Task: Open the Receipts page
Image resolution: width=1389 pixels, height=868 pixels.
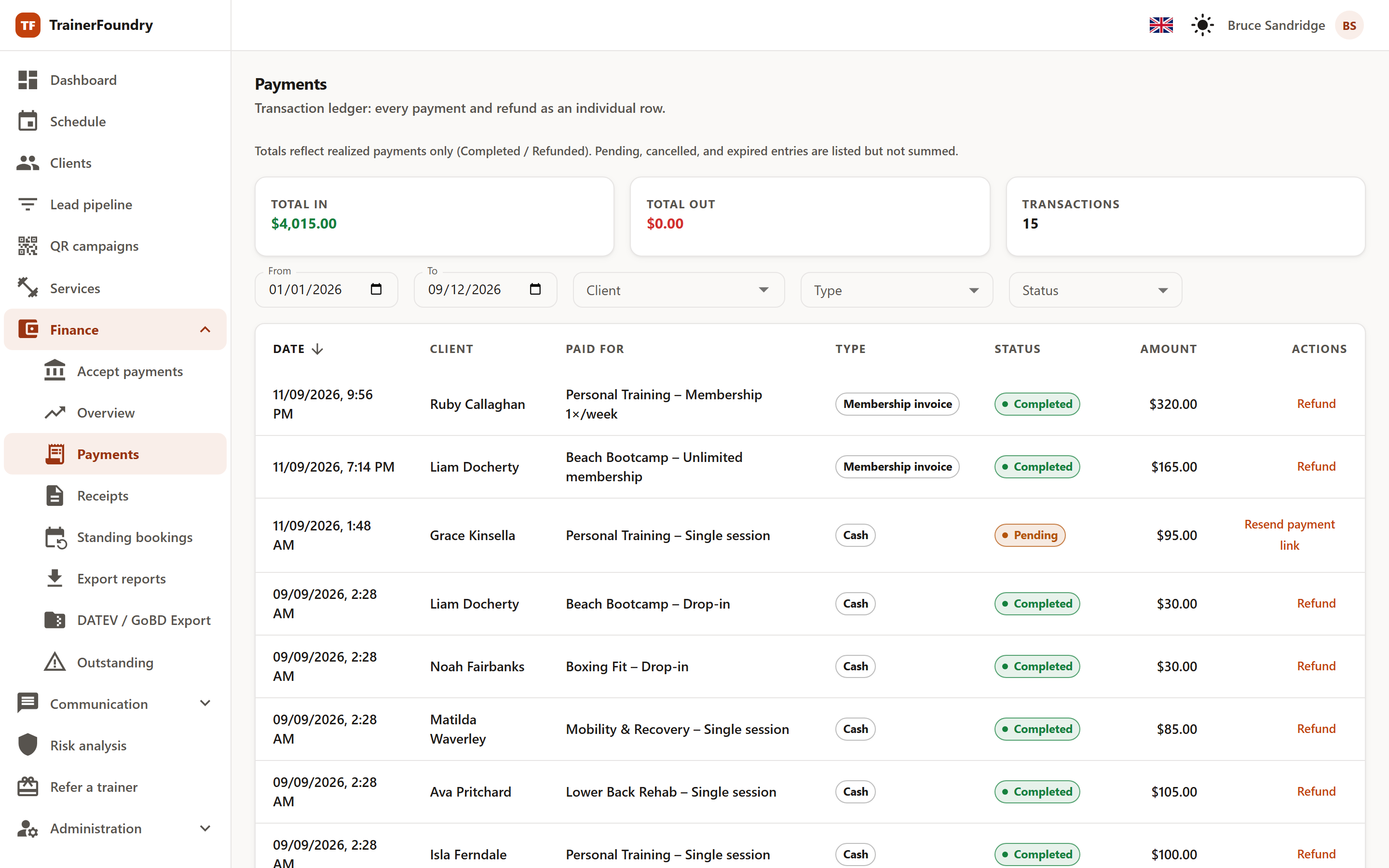Action: click(115, 495)
